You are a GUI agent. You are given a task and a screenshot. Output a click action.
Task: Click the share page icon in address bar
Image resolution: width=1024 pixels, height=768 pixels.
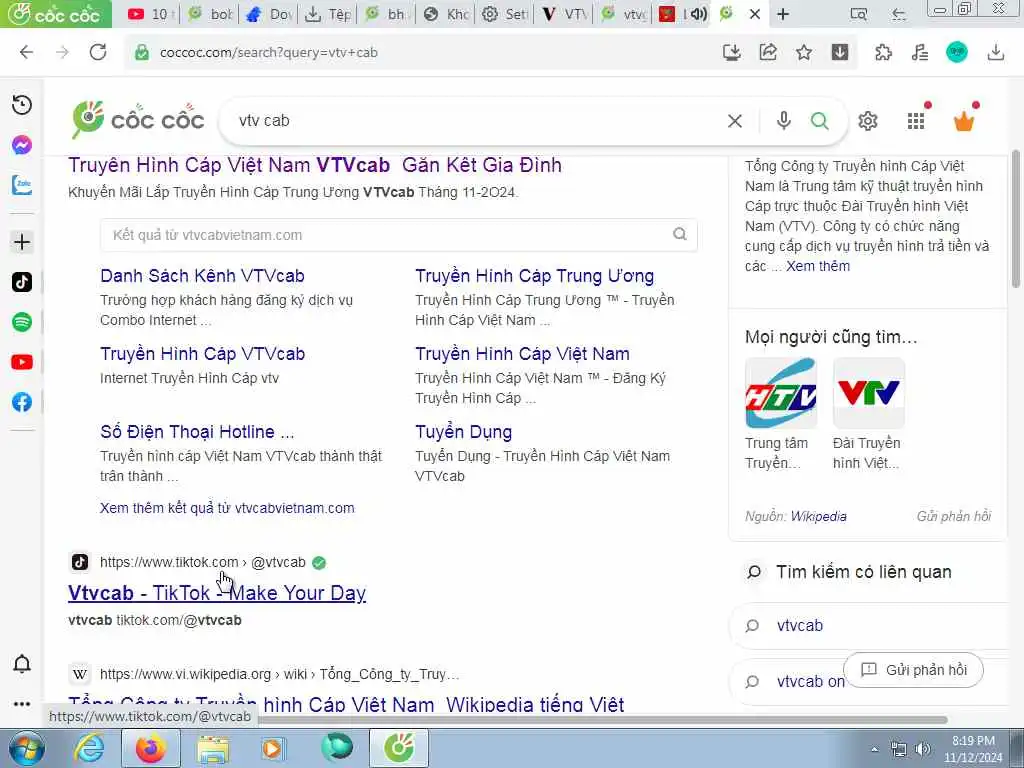coord(768,52)
